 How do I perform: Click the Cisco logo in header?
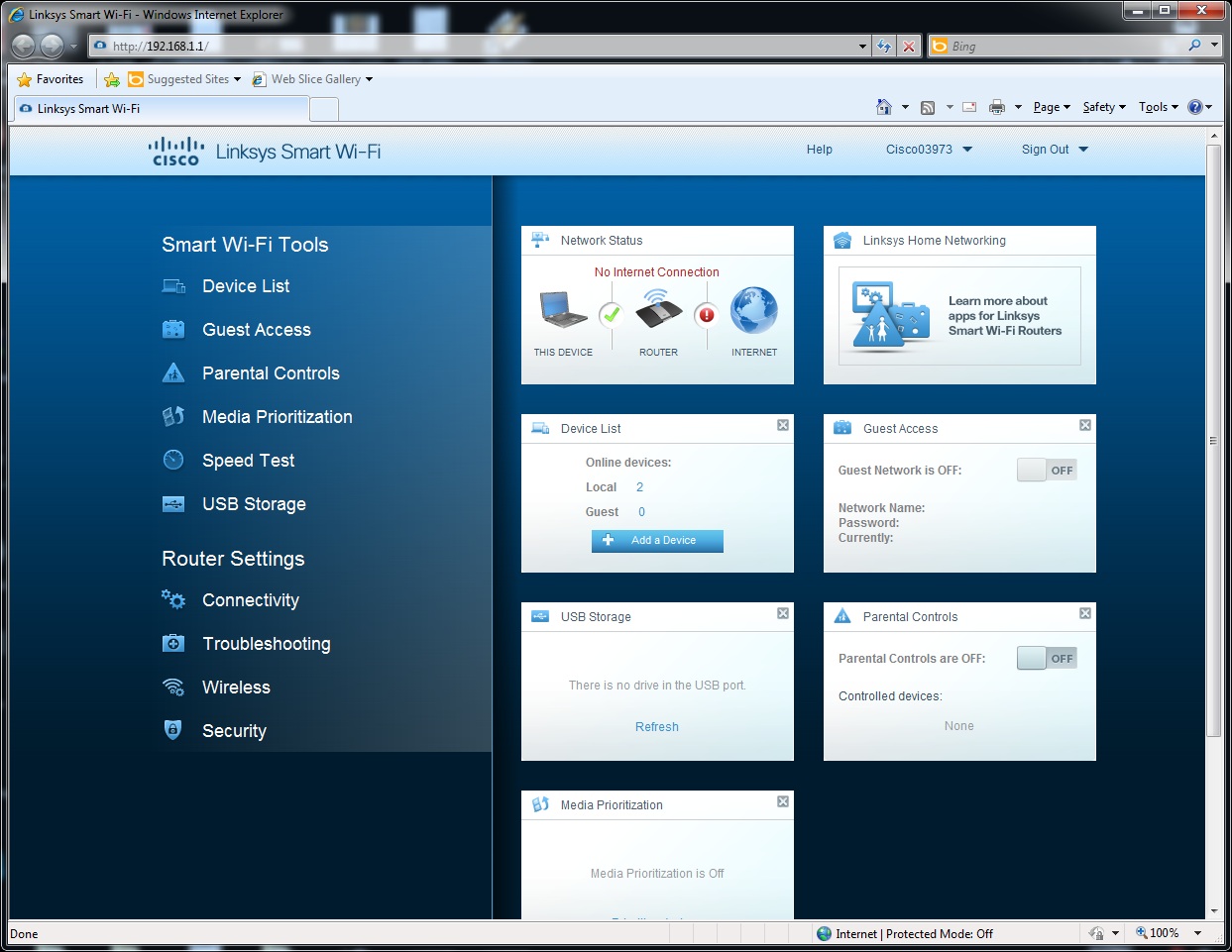coord(175,152)
